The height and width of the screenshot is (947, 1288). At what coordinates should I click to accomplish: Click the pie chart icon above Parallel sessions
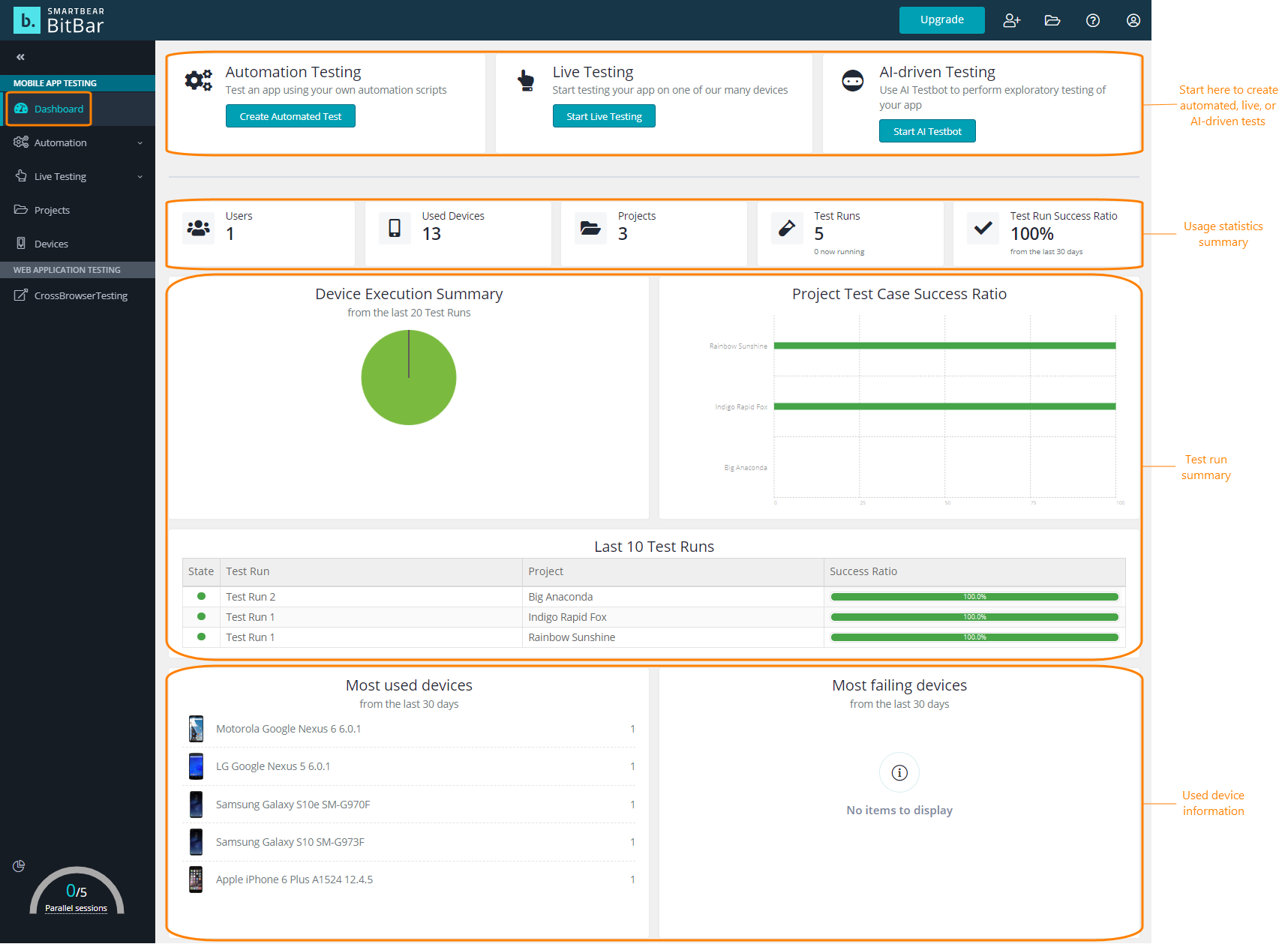click(x=19, y=866)
